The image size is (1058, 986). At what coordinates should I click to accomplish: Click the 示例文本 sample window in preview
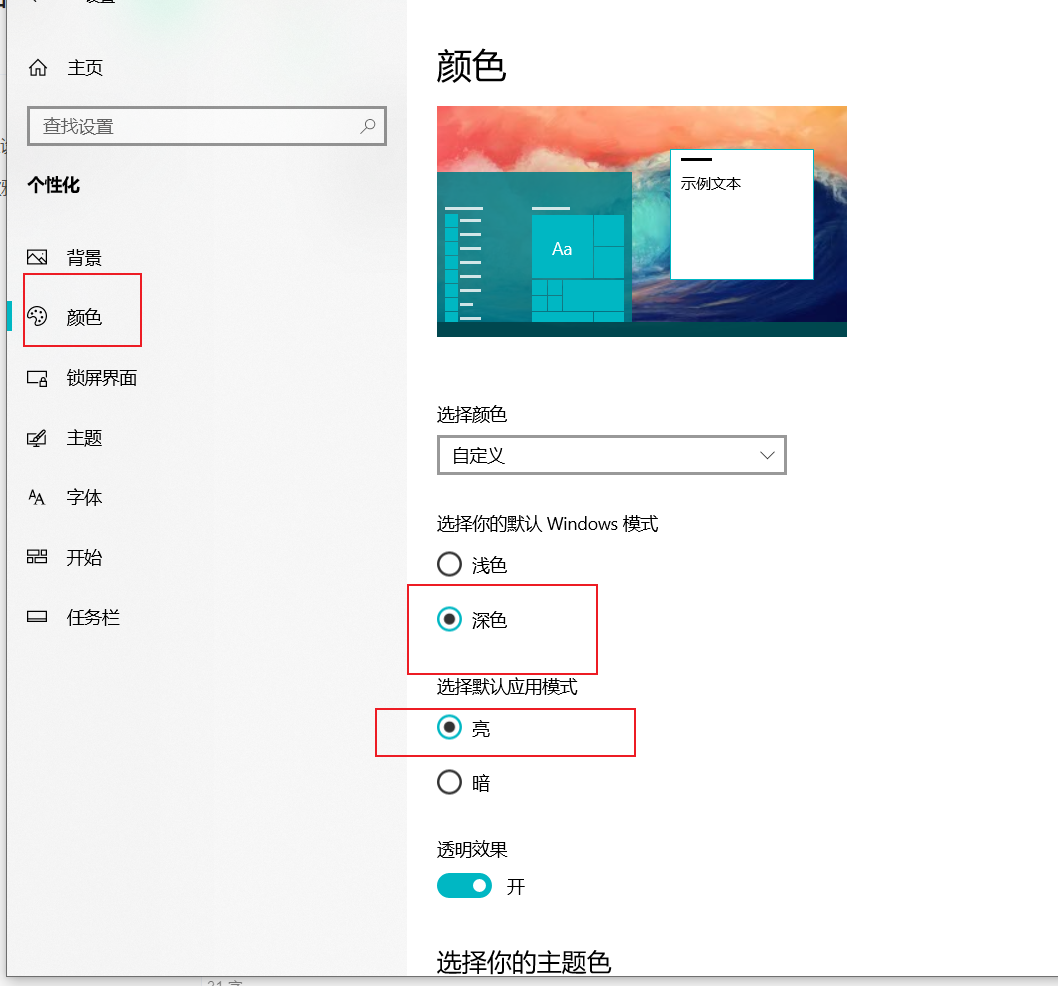click(x=742, y=214)
